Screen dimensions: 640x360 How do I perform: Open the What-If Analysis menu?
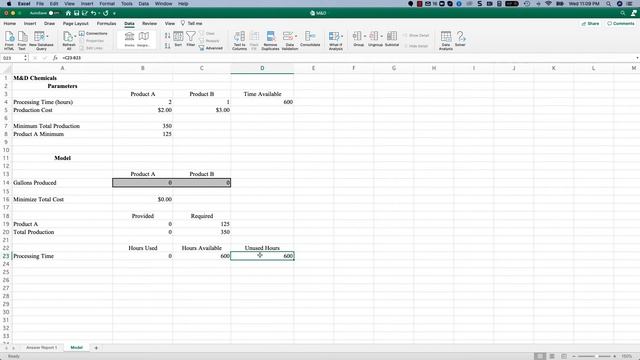[336, 40]
